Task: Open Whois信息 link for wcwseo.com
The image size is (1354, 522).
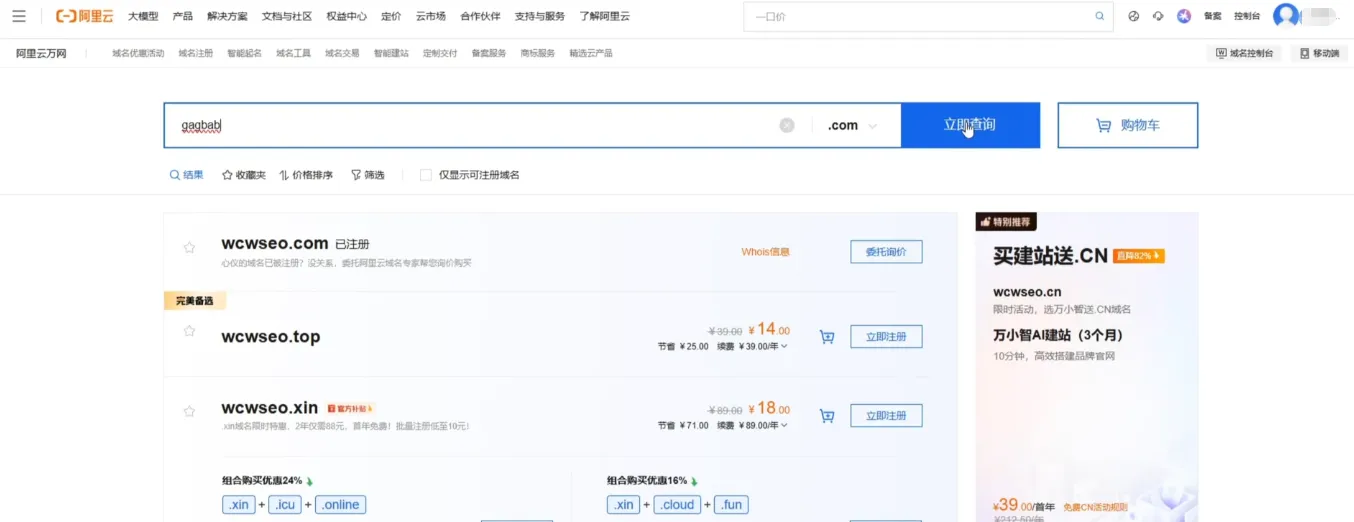Action: click(x=765, y=252)
